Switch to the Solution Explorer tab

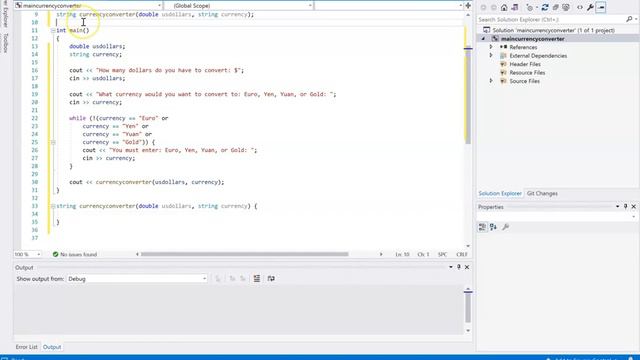(x=500, y=193)
